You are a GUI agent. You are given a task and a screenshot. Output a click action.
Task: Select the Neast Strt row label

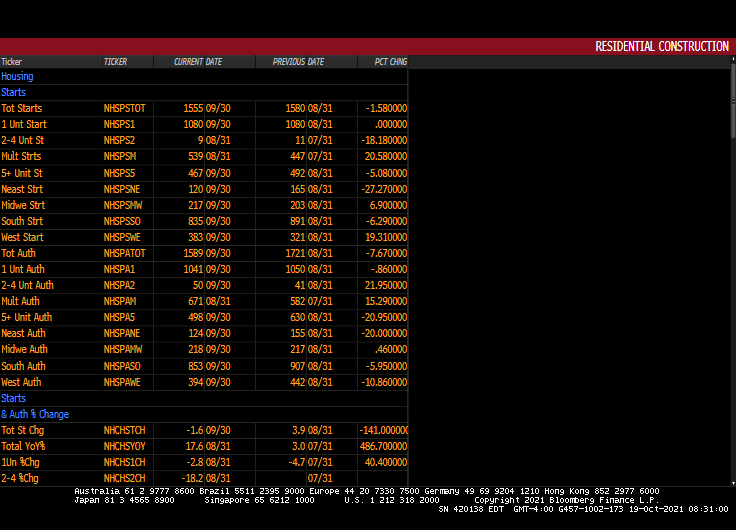coord(22,189)
